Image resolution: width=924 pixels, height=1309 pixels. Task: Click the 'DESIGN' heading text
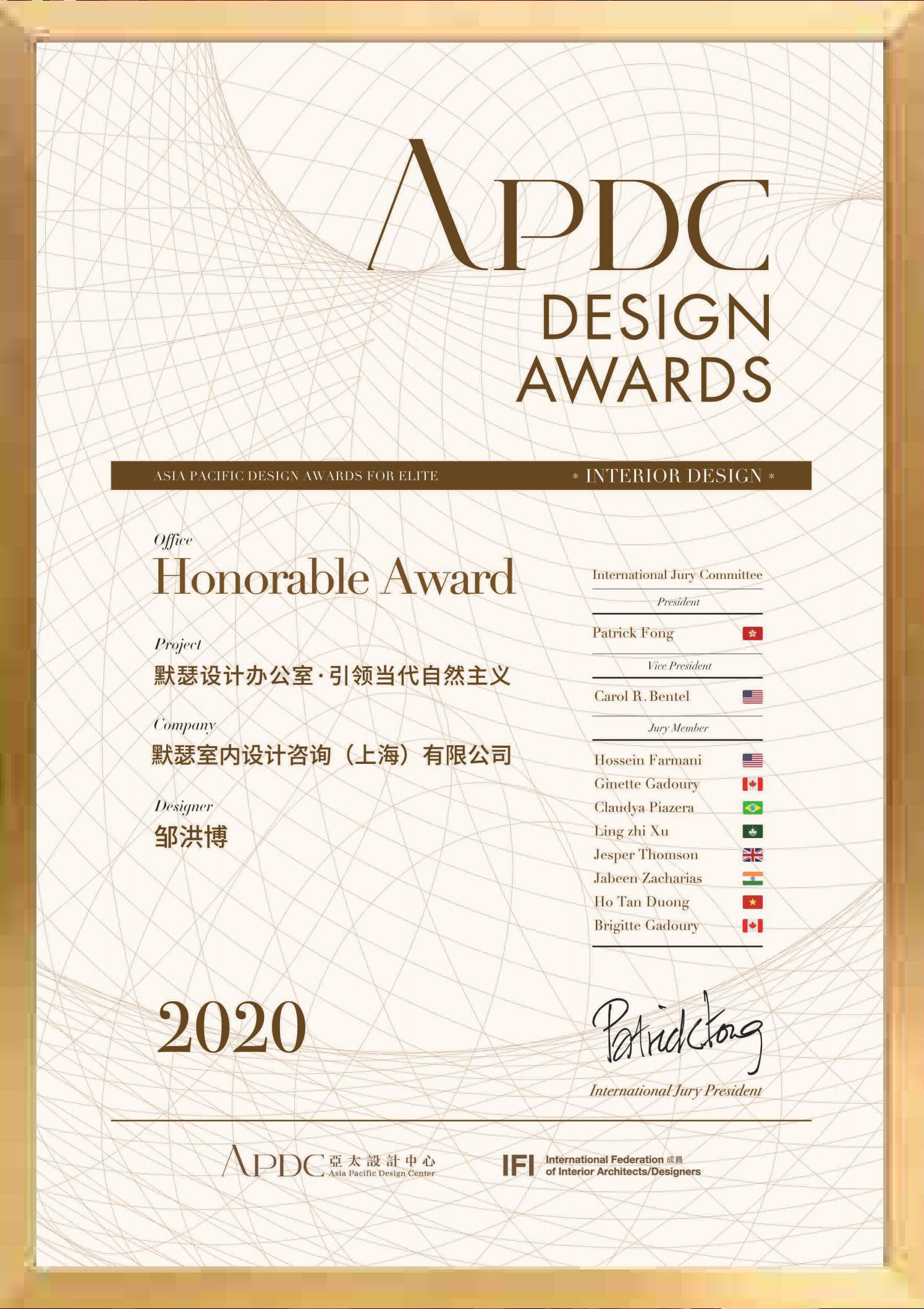[656, 318]
